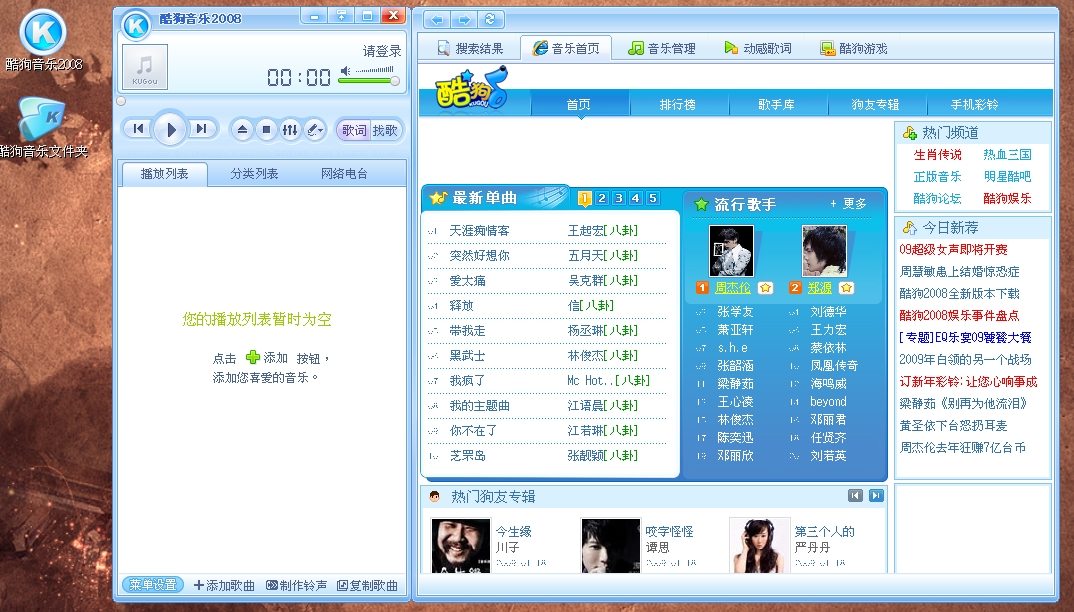Click the 找歌 find-song button
The width and height of the screenshot is (1074, 612).
pyautogui.click(x=385, y=130)
